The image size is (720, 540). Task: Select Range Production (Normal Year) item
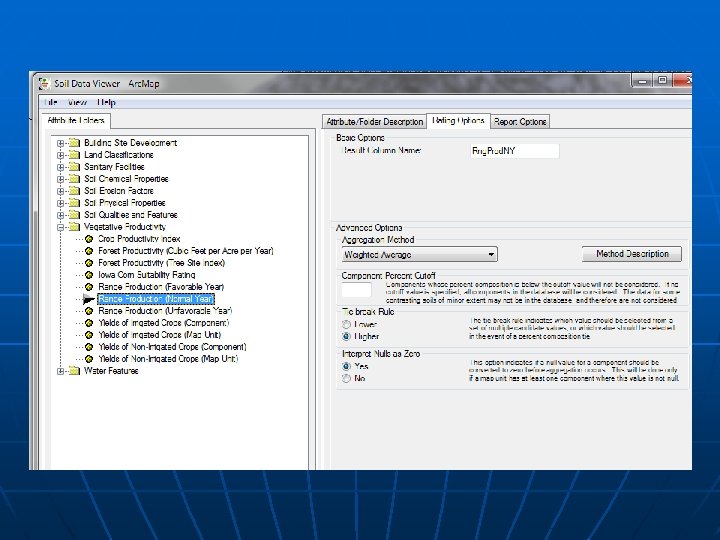coord(156,299)
